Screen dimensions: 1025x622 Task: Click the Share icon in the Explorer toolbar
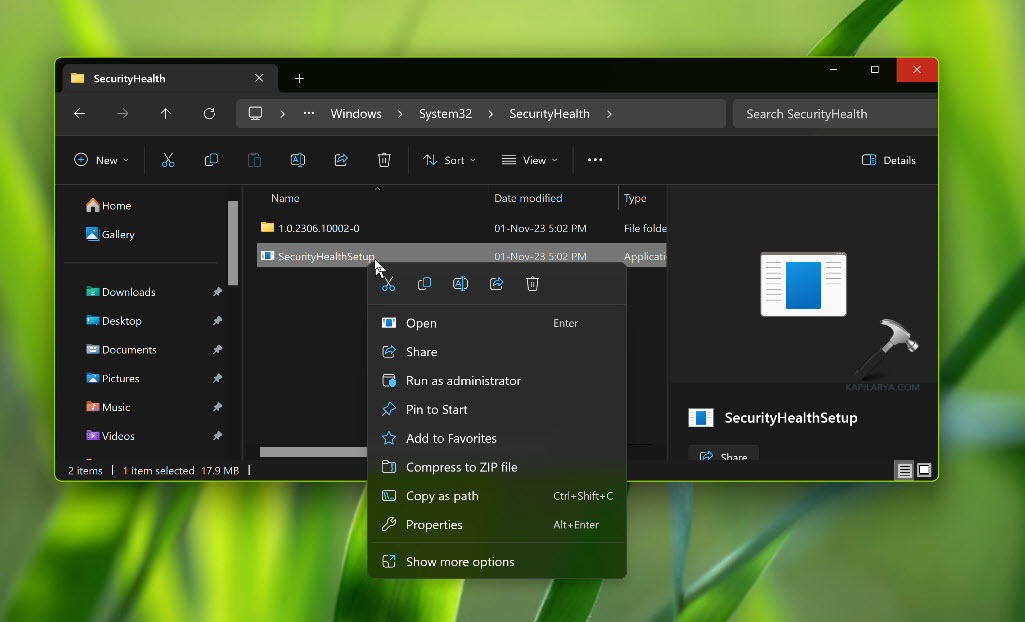pos(341,160)
